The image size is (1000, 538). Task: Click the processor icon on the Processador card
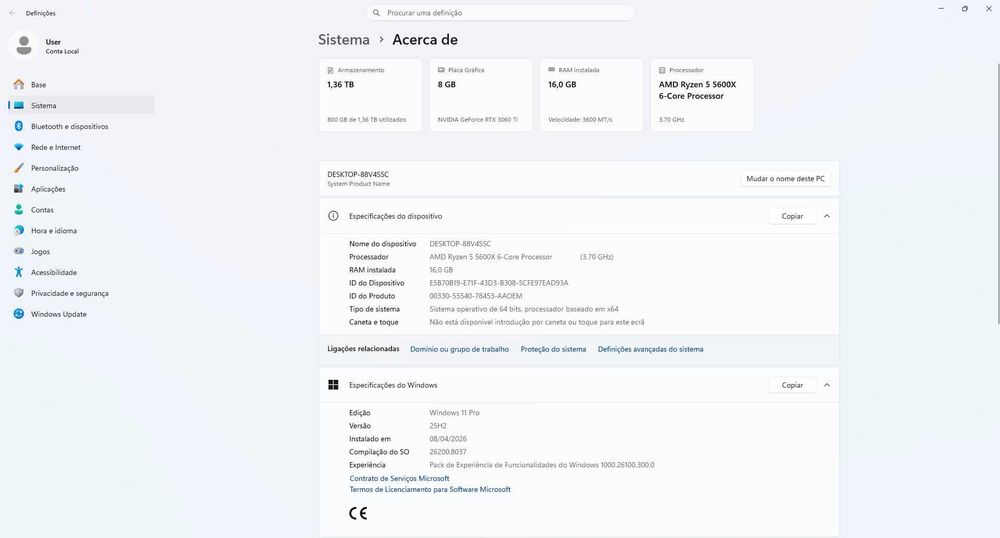(662, 70)
